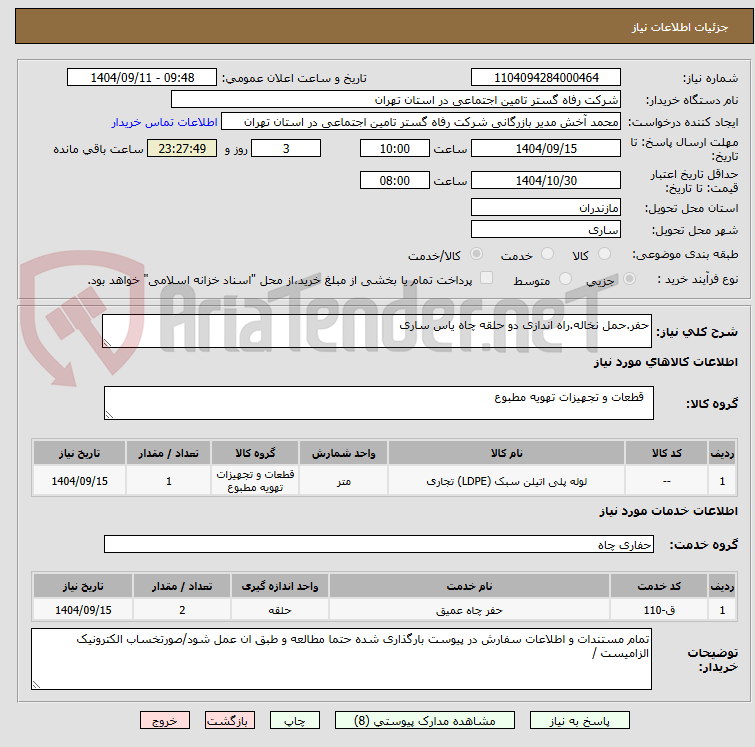Click the استان محل تحویل field مازندران
Viewport: 755px width, 747px height.
tap(546, 208)
